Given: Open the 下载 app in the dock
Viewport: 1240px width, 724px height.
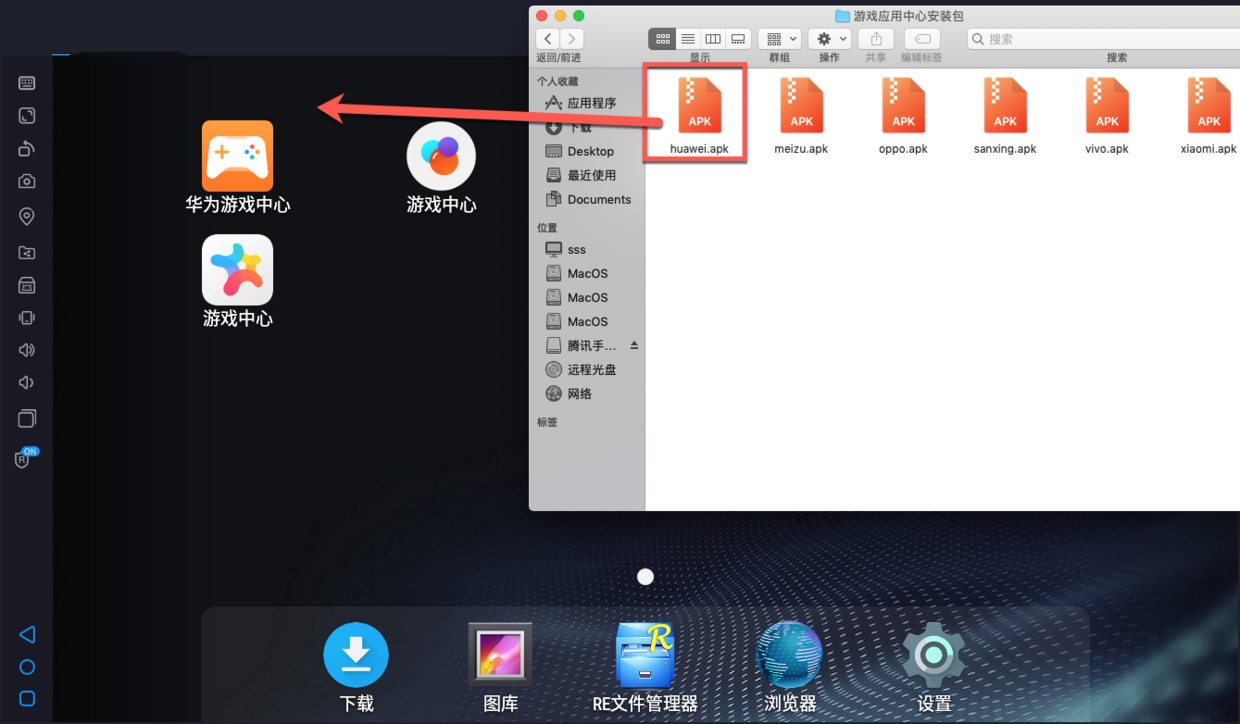Looking at the screenshot, I should tap(356, 668).
